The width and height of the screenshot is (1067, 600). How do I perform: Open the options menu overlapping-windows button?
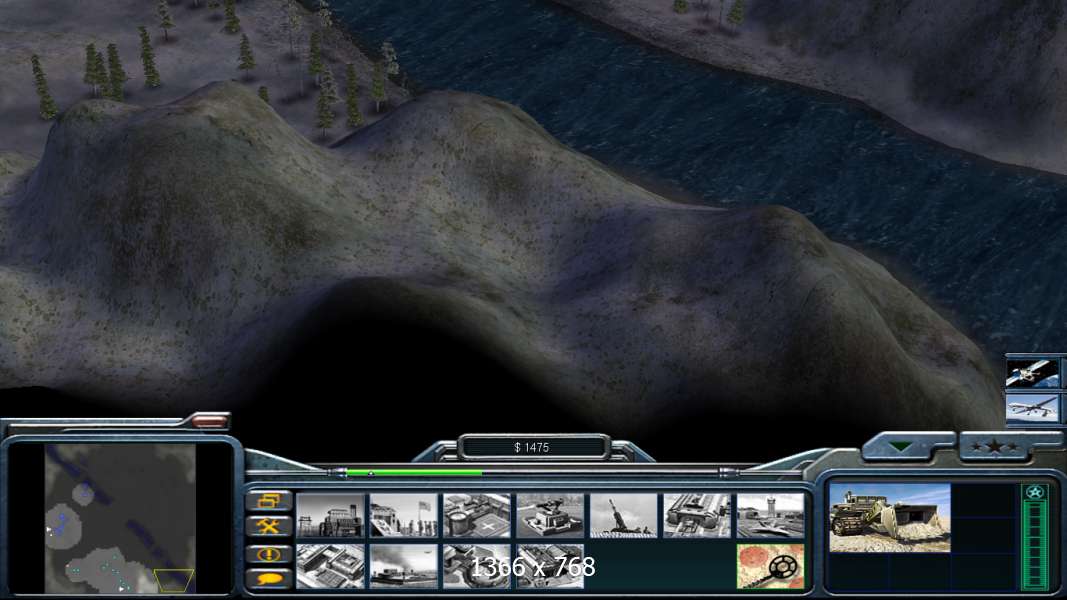[x=269, y=501]
